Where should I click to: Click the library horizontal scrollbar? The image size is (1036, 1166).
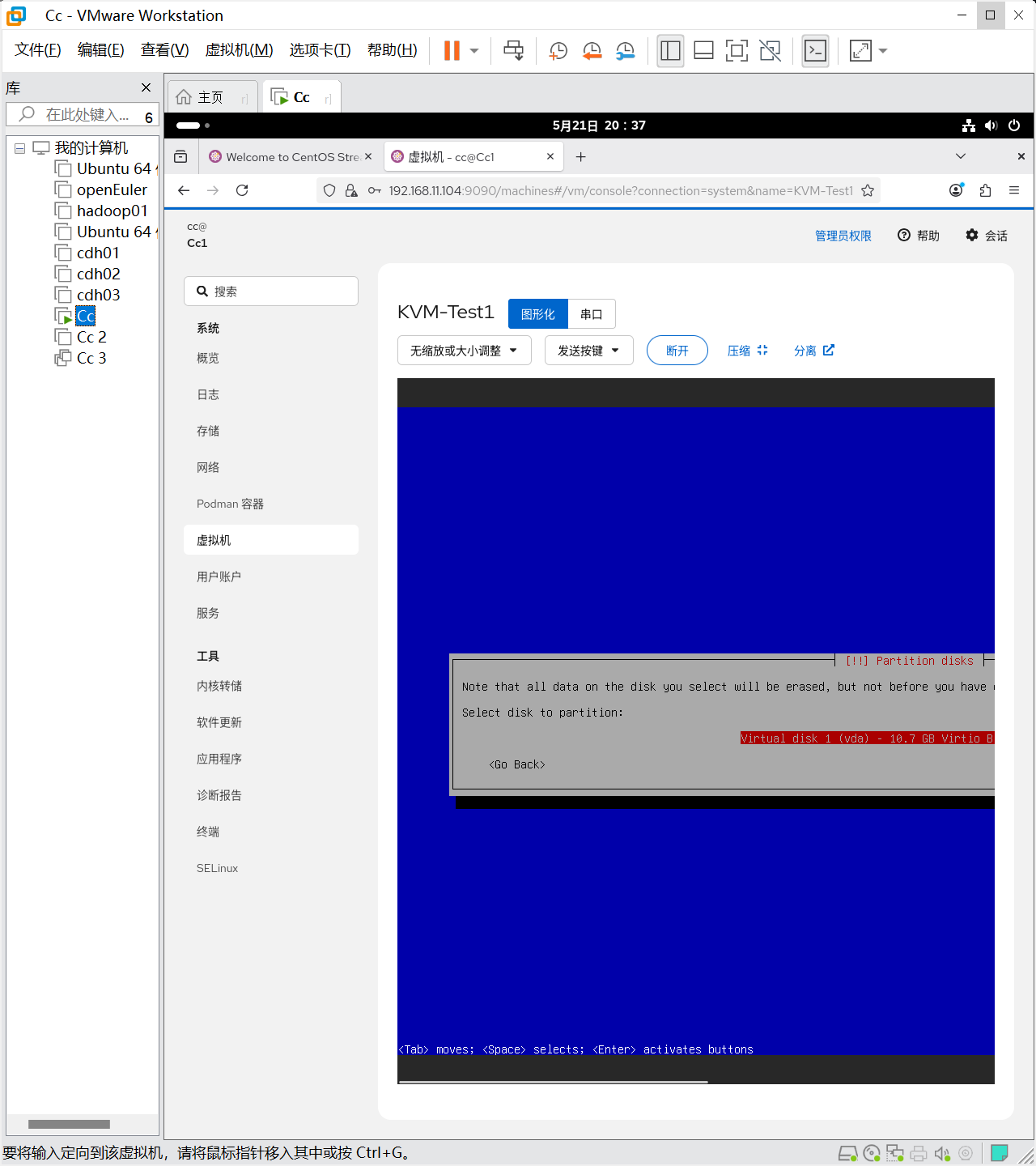[x=69, y=1124]
